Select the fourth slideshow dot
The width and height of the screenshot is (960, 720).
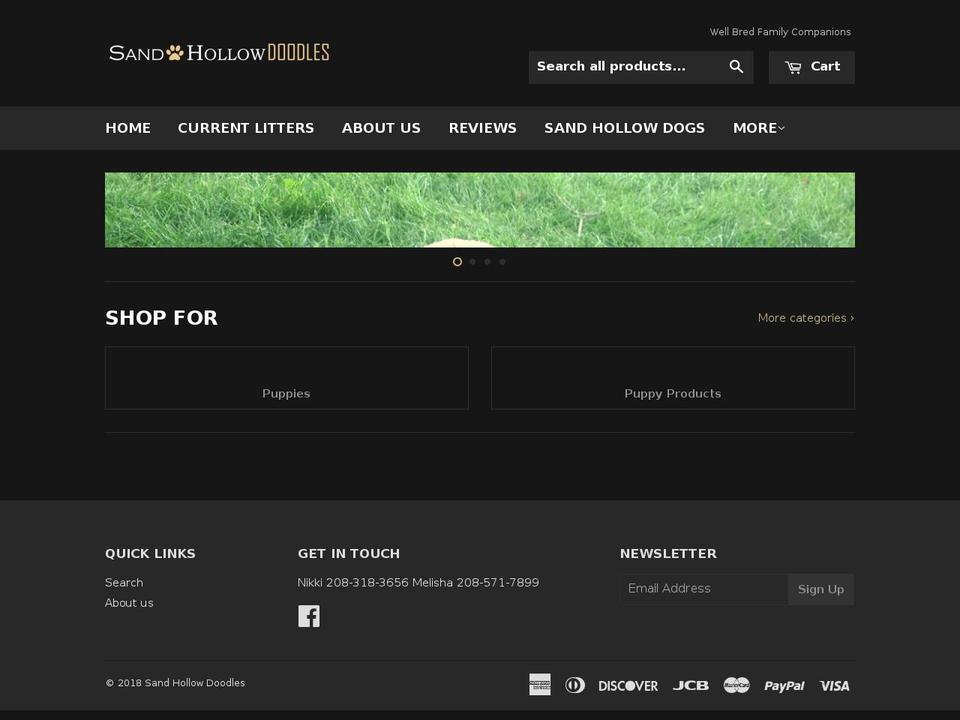(503, 261)
